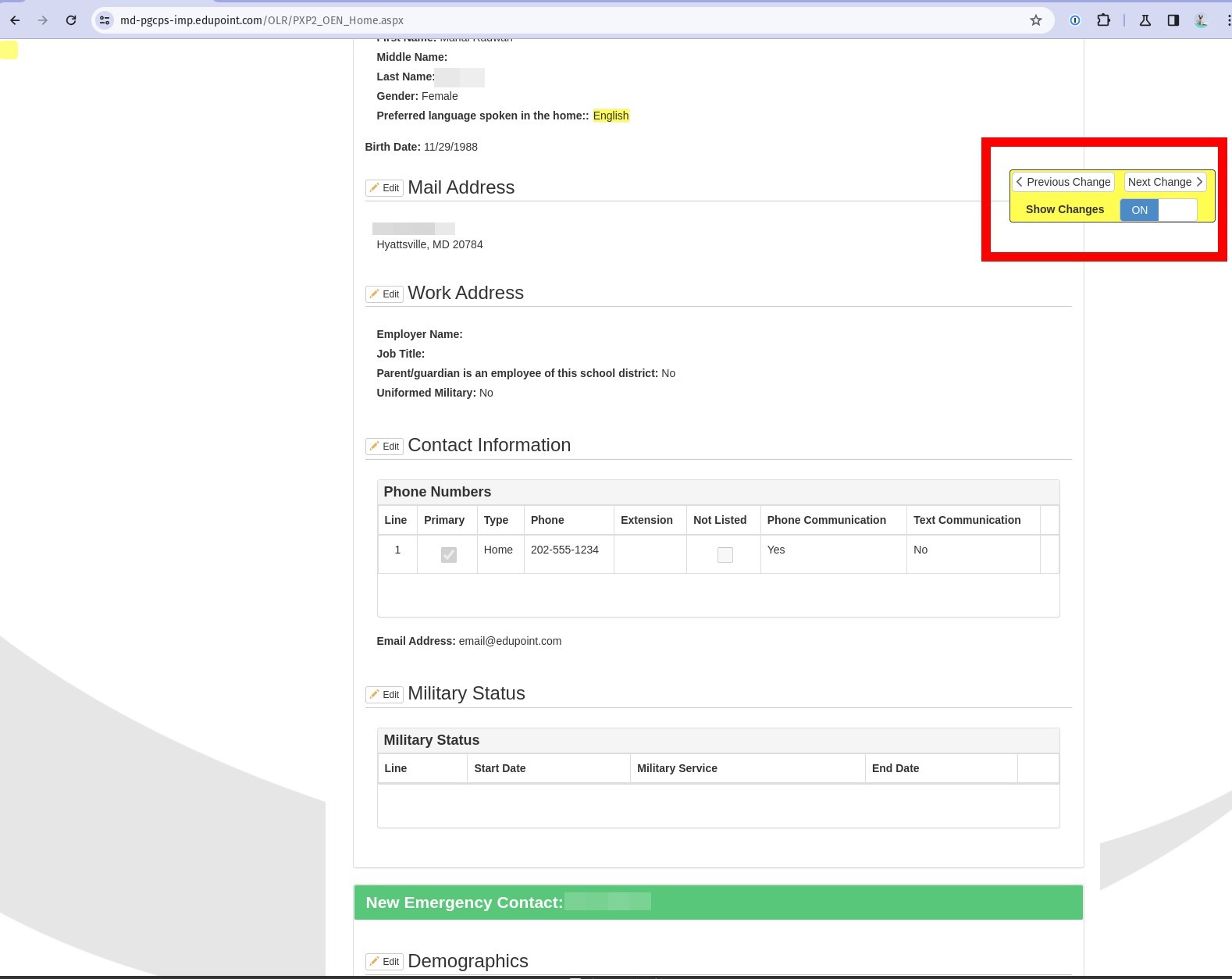
Task: Edit the Demographics section
Action: tap(384, 962)
